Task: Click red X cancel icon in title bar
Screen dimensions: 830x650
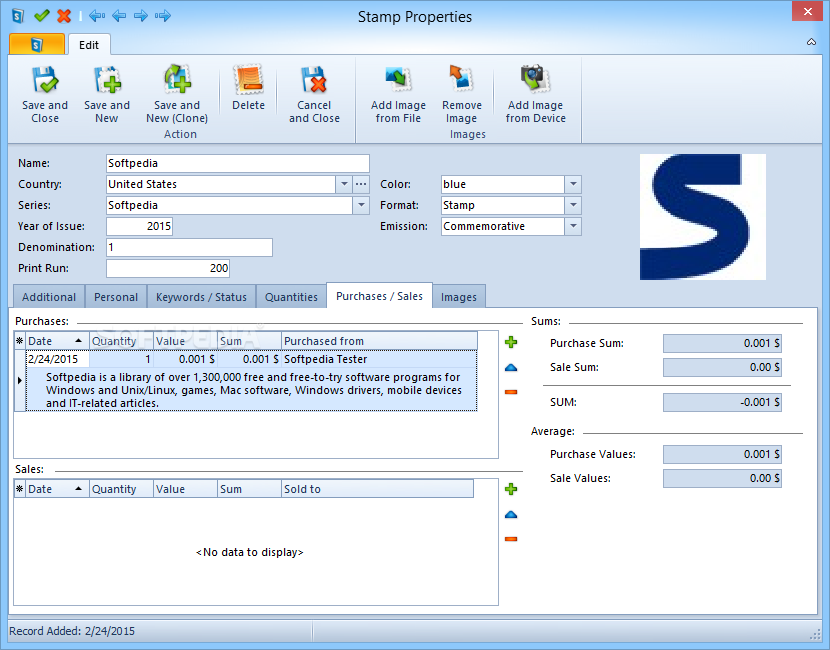Action: click(x=64, y=16)
